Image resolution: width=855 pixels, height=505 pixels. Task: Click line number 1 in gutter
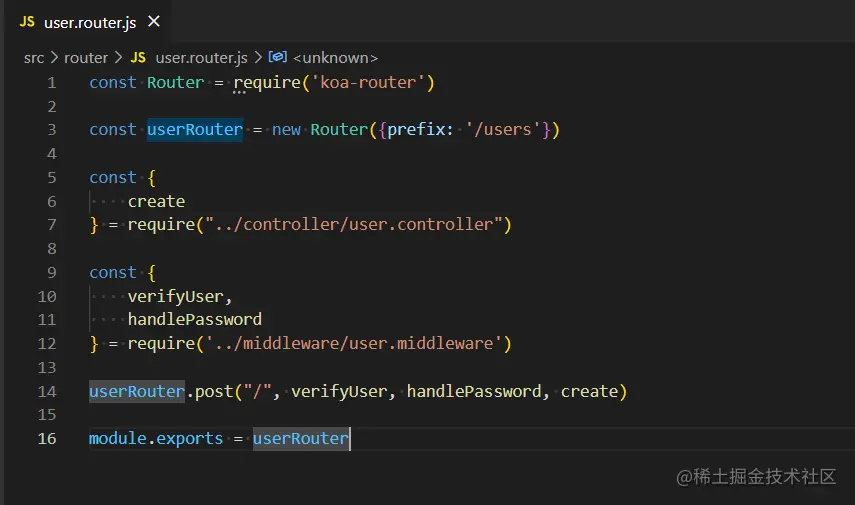(52, 83)
